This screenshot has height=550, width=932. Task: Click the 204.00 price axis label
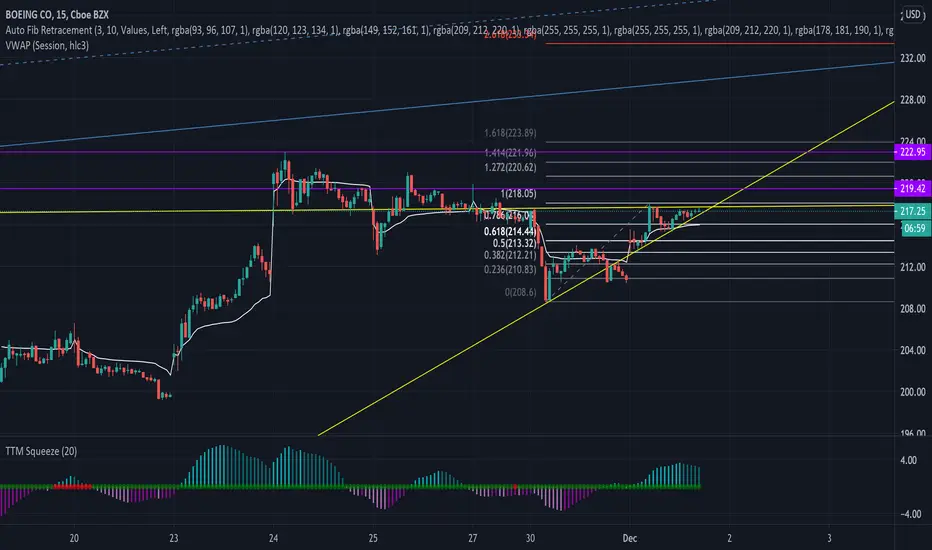point(913,350)
